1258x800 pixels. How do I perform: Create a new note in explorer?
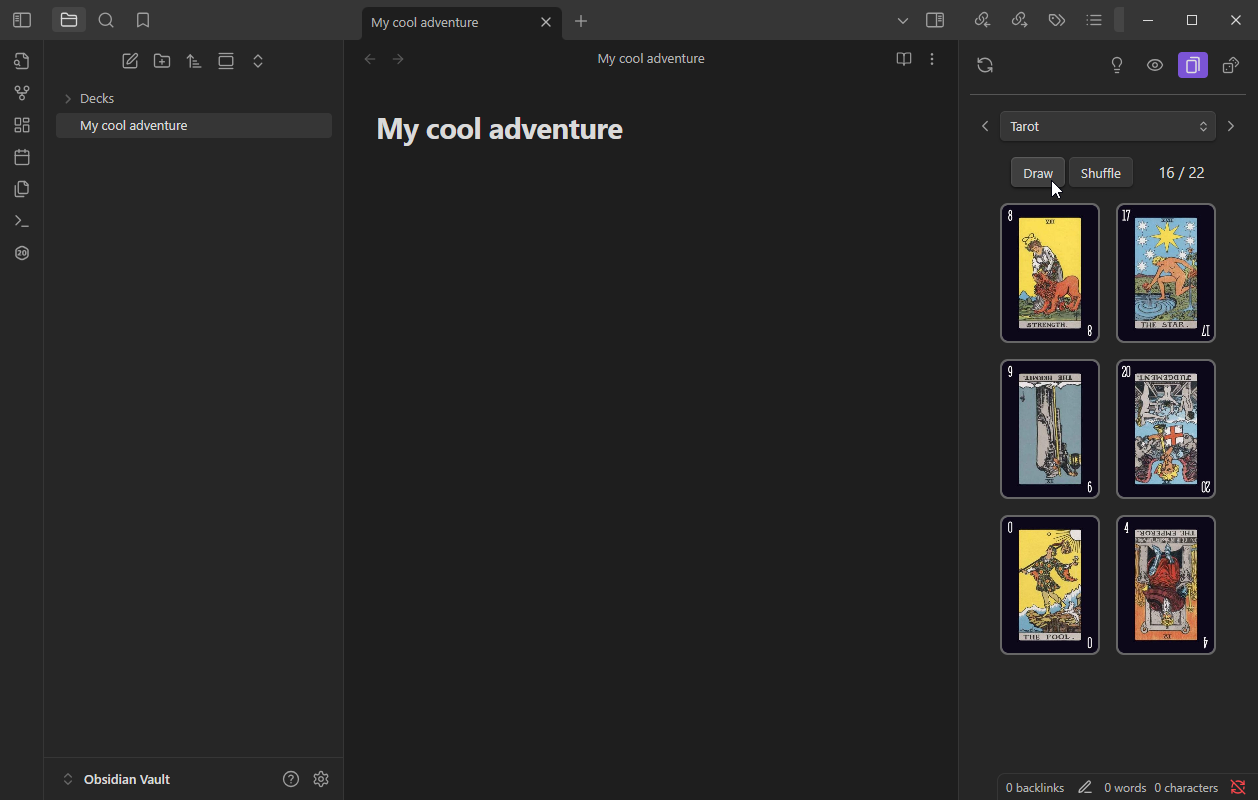click(x=130, y=61)
